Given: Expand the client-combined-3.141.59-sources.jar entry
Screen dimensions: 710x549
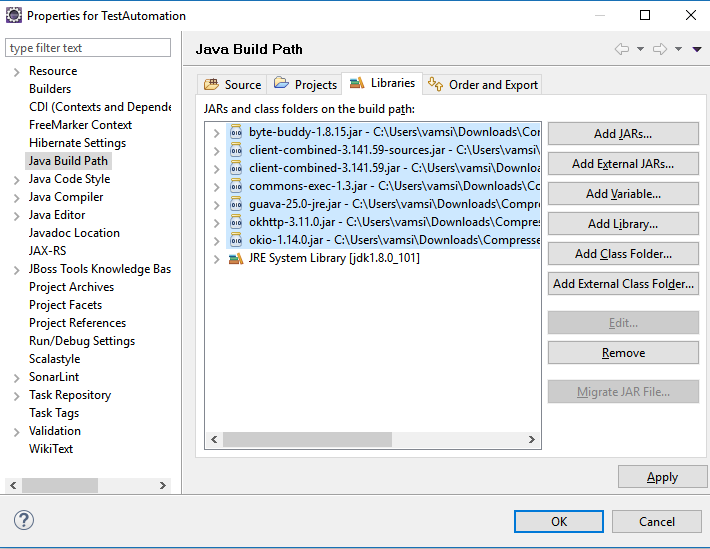Looking at the screenshot, I should point(216,151).
